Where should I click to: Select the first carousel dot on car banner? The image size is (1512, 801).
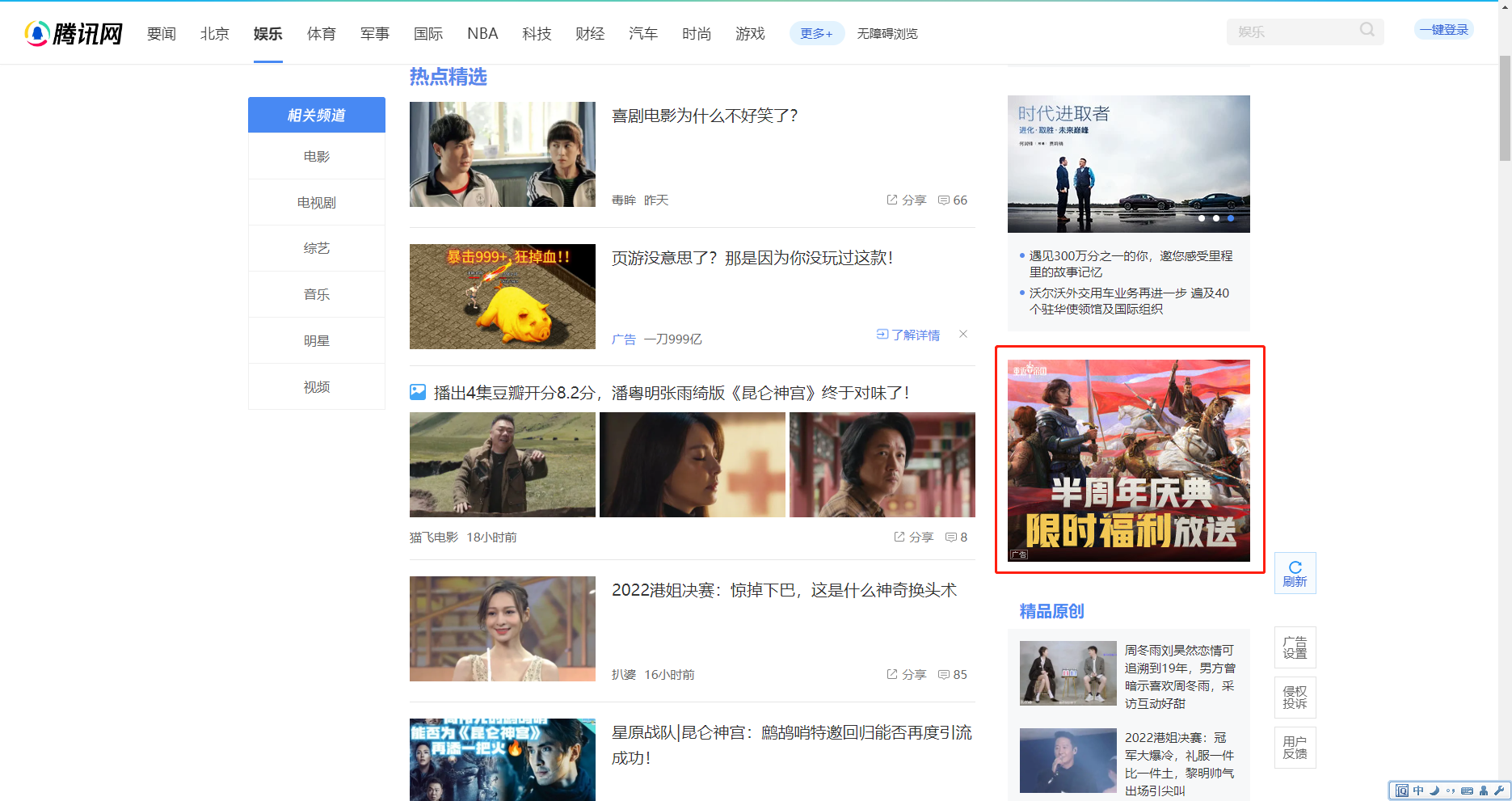[x=1202, y=218]
